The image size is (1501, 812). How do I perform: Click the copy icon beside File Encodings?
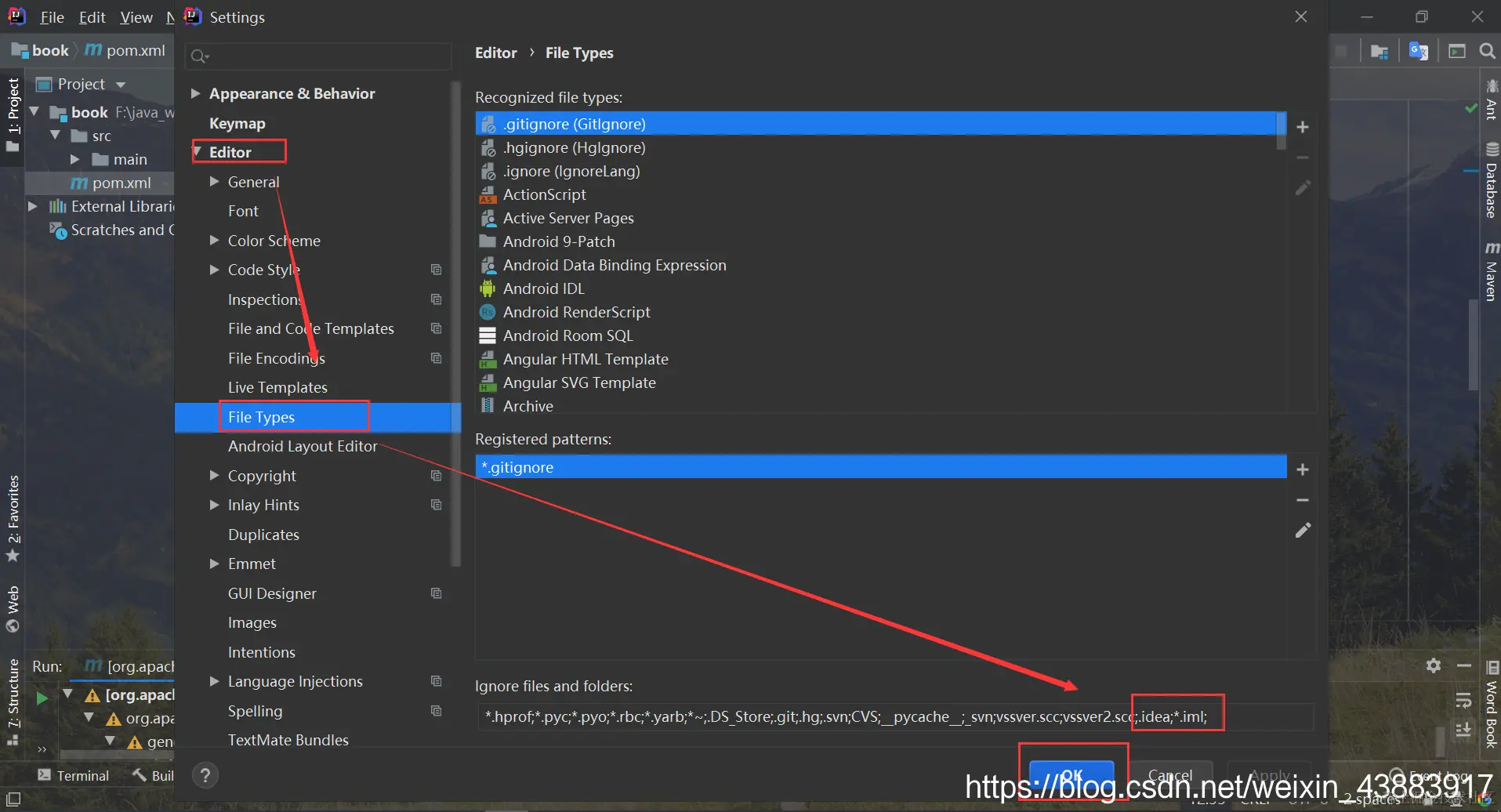(437, 358)
